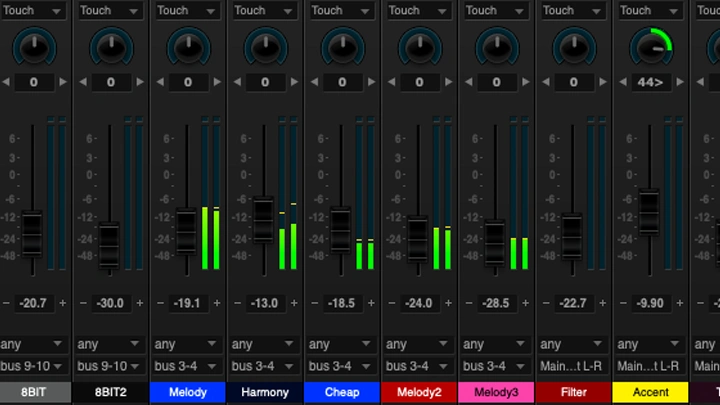Click the level meter on Melody channel
This screenshot has width=720, height=405.
tap(211, 193)
